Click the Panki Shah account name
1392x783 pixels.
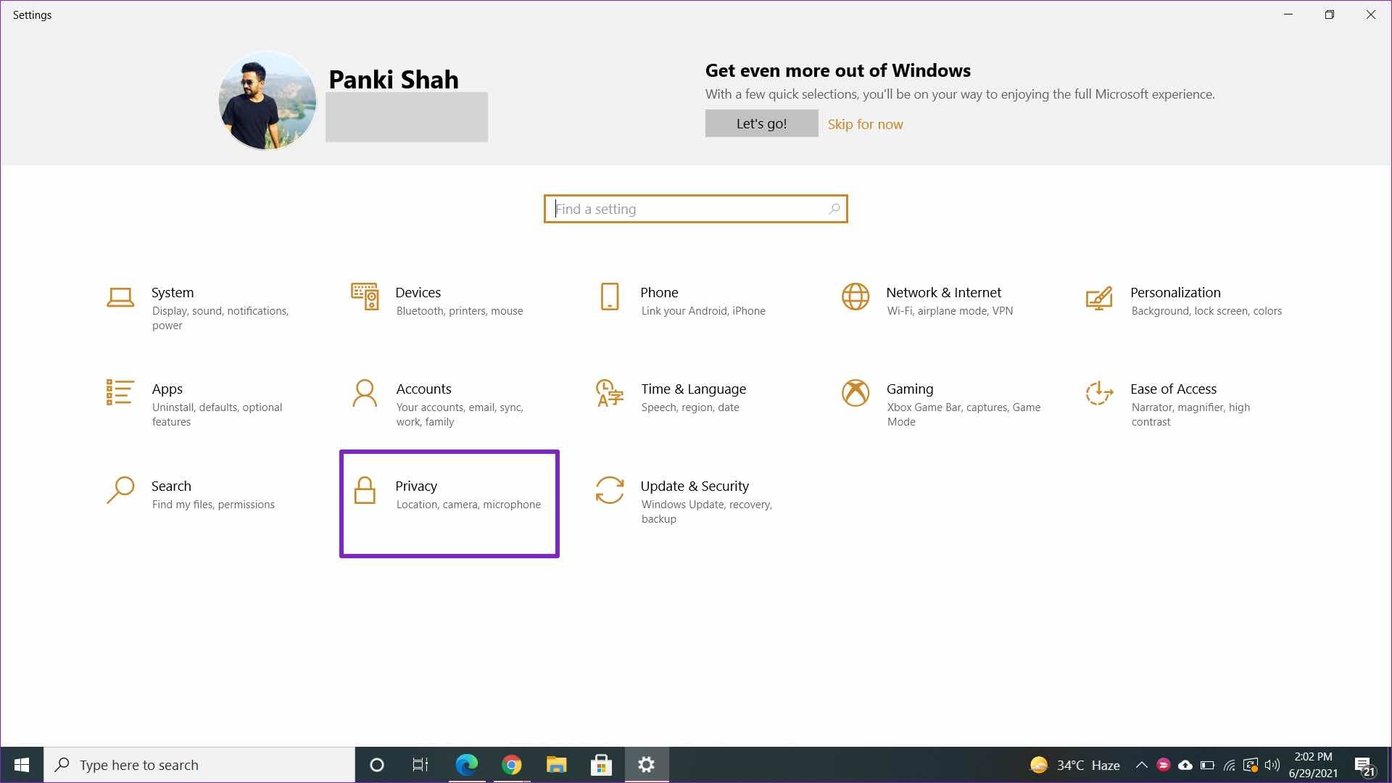coord(393,79)
